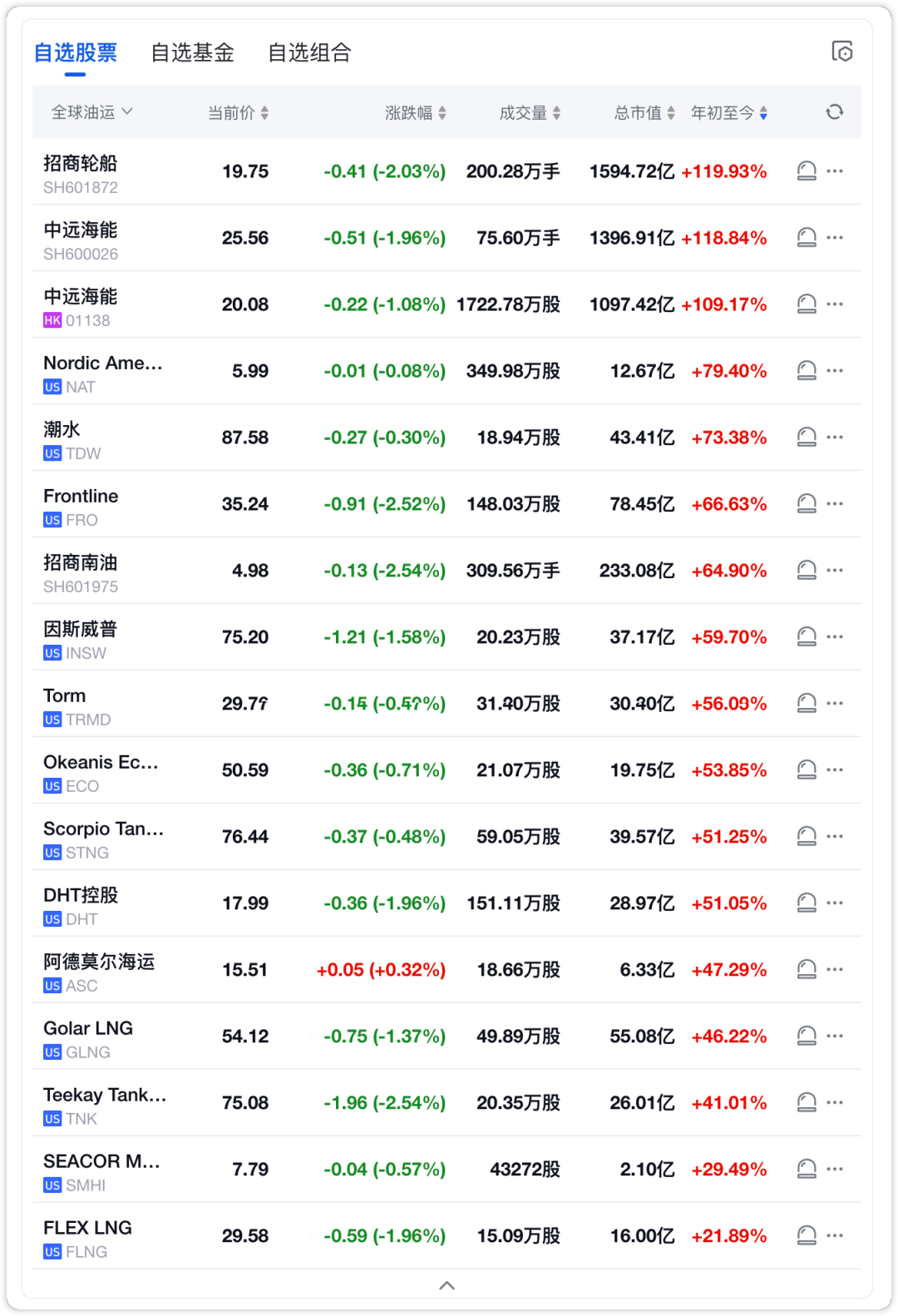Switch to the 自选基金 tab

192,53
